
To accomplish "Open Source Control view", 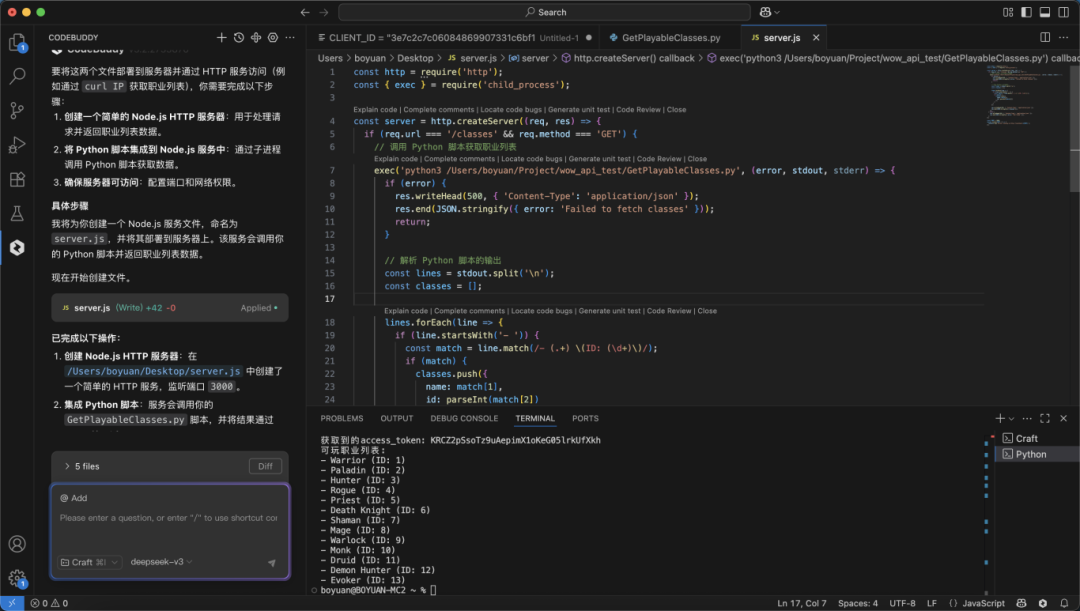I will pyautogui.click(x=17, y=110).
